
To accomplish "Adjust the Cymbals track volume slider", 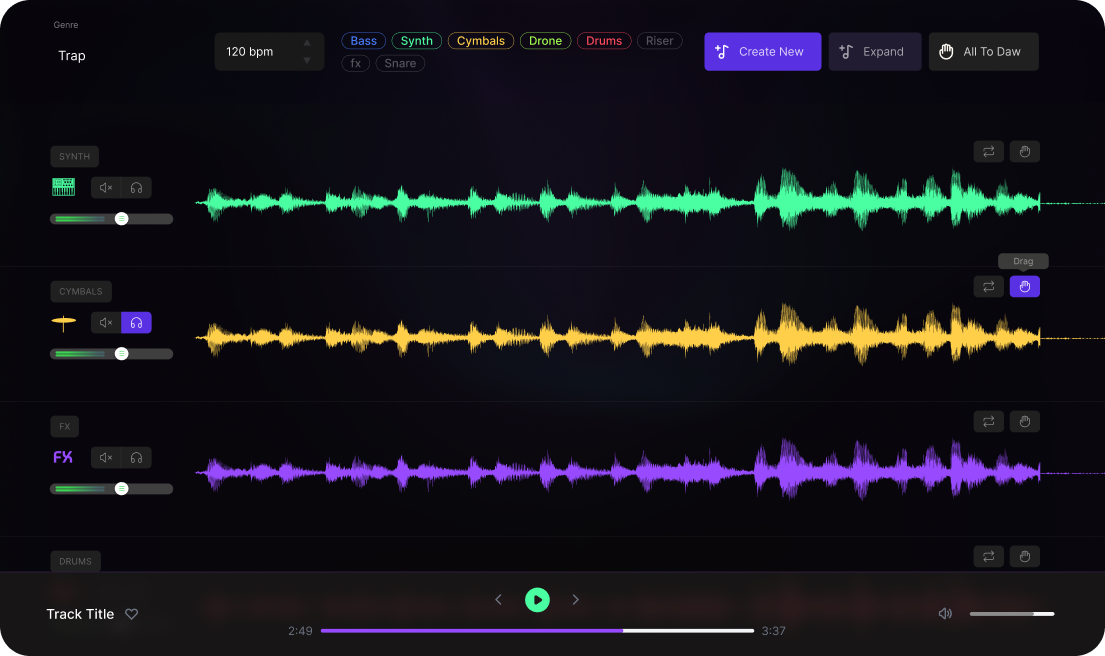I will pos(111,354).
